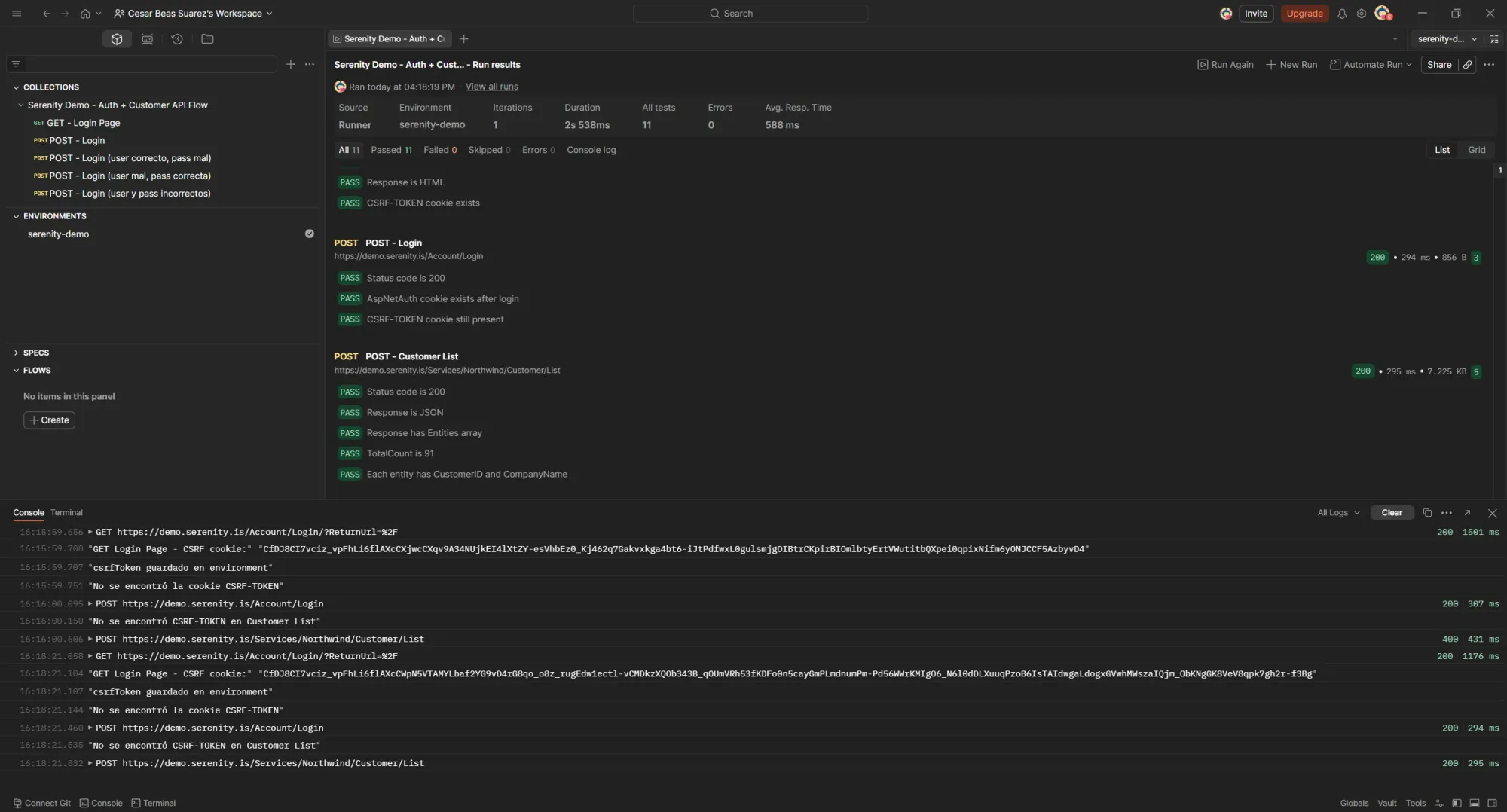Switch run results to List view
The image size is (1507, 812).
(x=1441, y=150)
